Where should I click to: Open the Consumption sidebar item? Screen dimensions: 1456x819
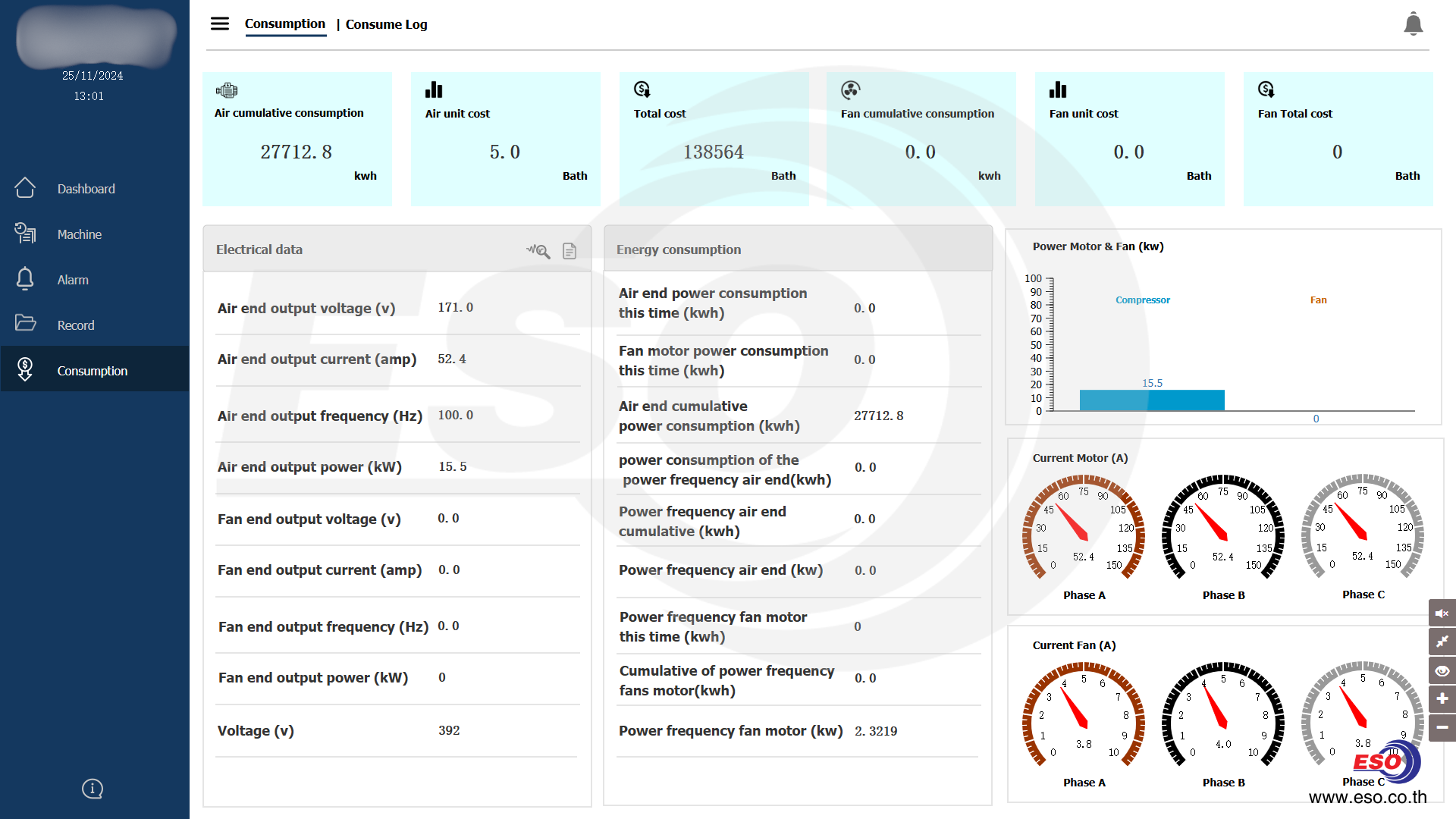tap(92, 371)
